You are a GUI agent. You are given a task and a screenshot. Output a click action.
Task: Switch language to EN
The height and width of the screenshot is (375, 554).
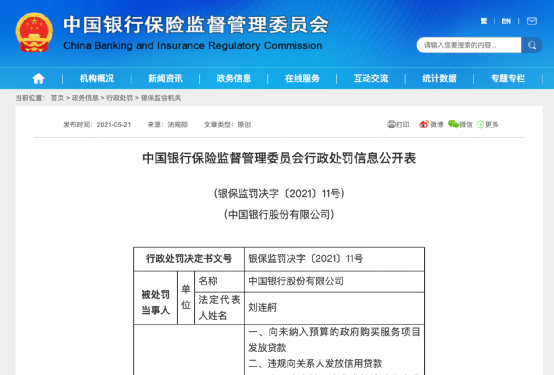506,21
